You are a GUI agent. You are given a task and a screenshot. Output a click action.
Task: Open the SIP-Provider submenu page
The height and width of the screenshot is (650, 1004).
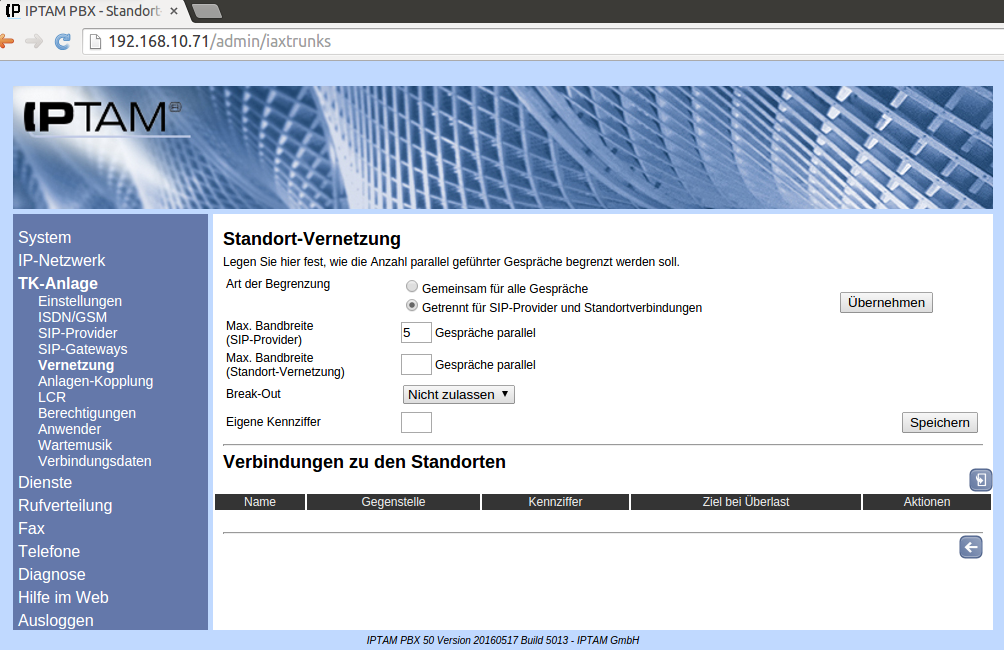[x=77, y=333]
